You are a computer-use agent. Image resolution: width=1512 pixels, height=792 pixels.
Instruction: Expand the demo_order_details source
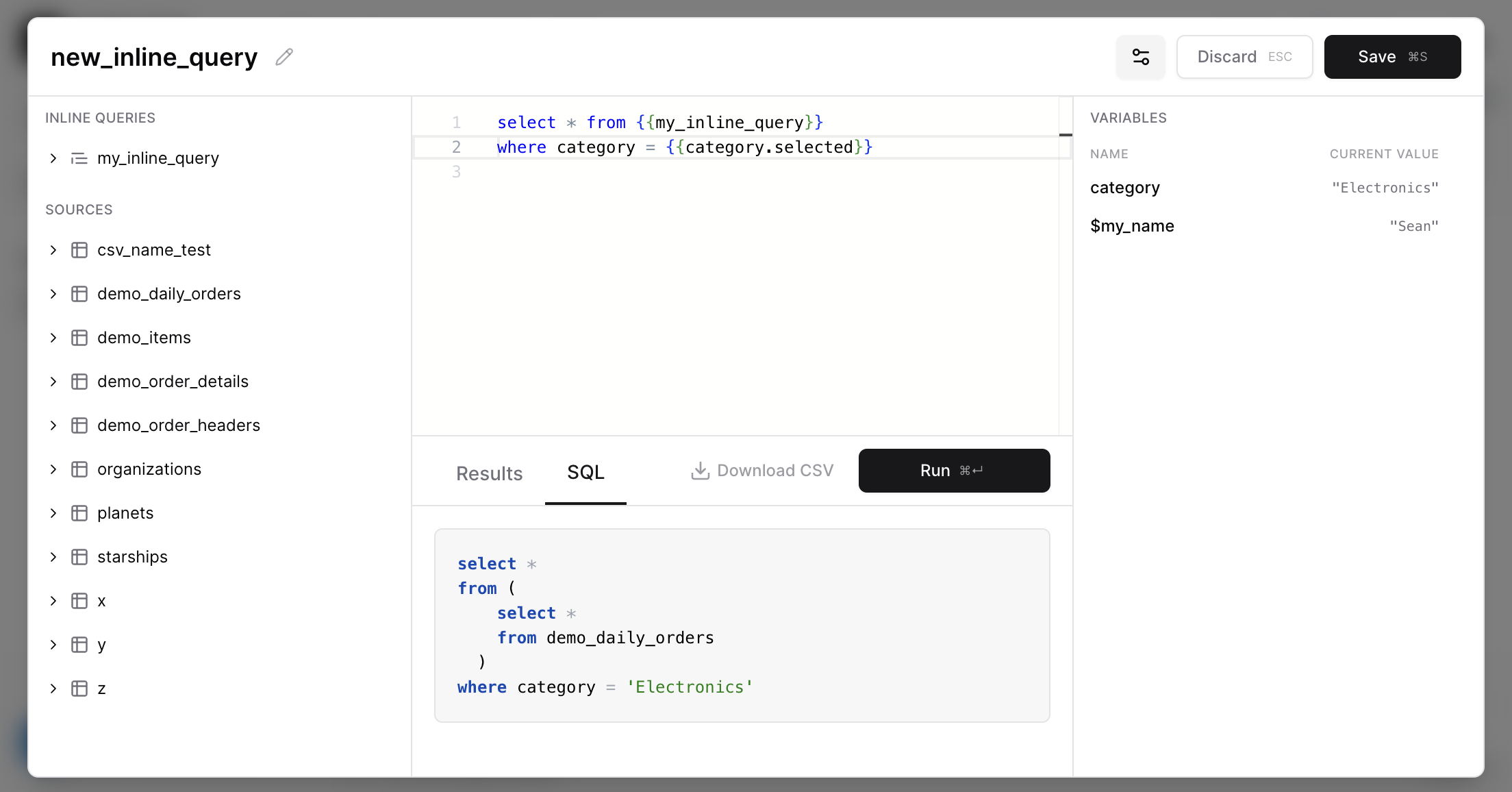point(53,382)
